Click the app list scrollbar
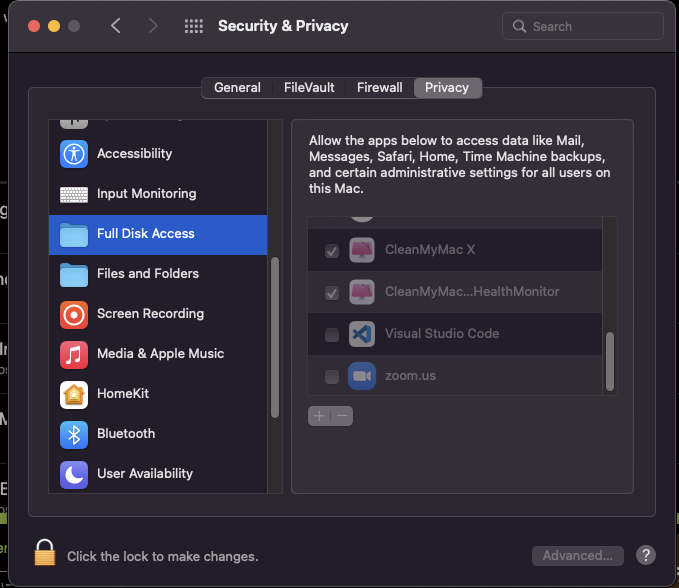Screen dimensions: 679x588 point(610,360)
